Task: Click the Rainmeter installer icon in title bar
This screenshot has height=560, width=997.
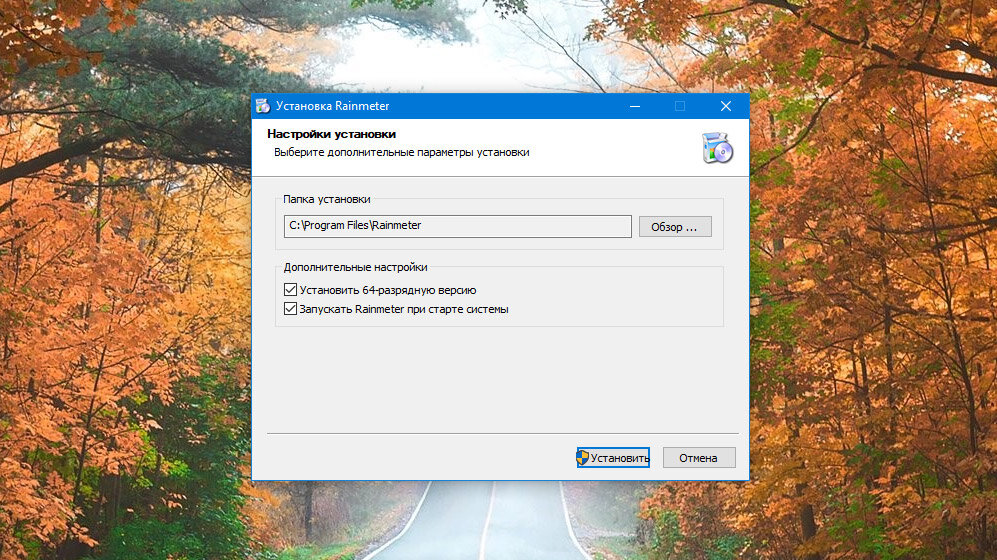Action: tap(263, 106)
